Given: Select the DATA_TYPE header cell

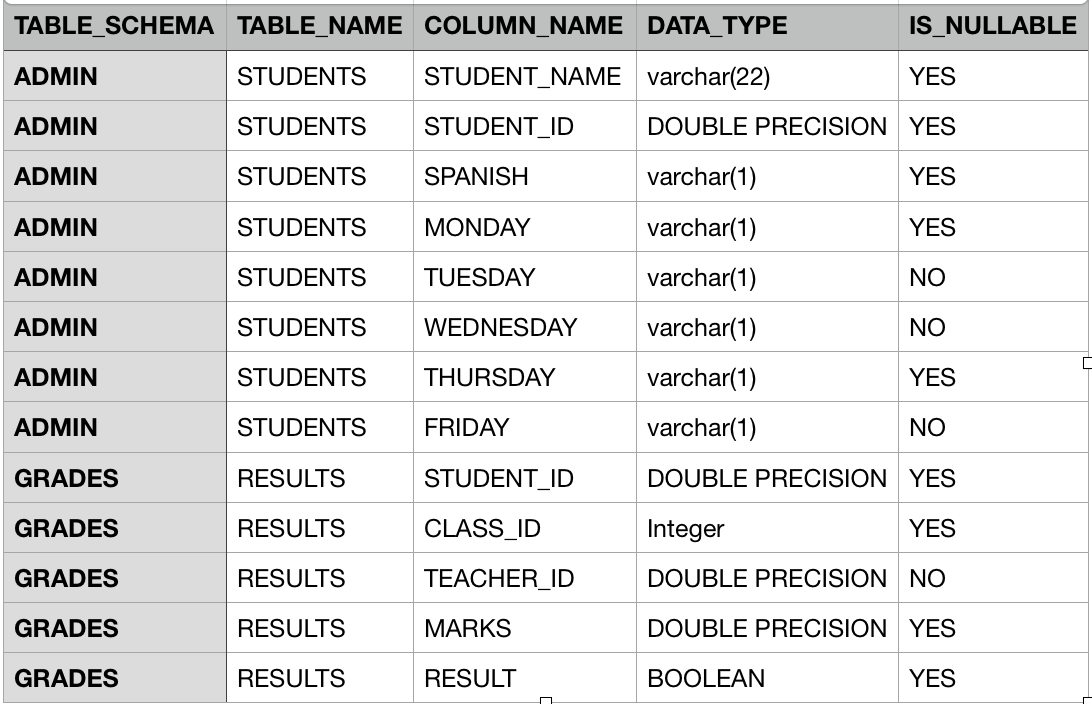Looking at the screenshot, I should [716, 26].
